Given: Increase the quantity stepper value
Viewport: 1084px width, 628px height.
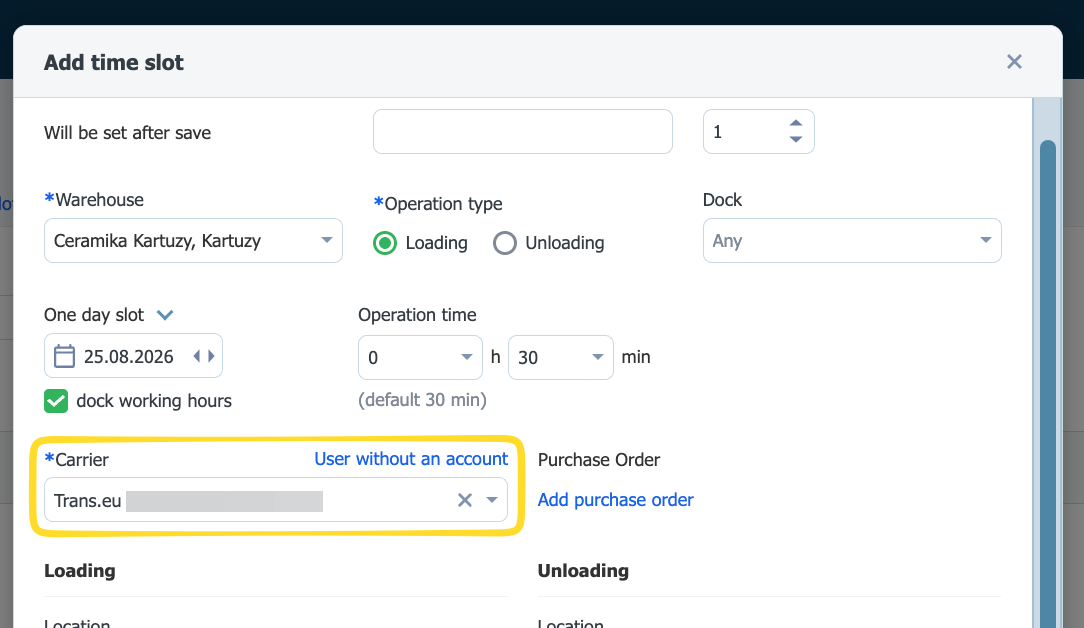Looking at the screenshot, I should tap(796, 123).
